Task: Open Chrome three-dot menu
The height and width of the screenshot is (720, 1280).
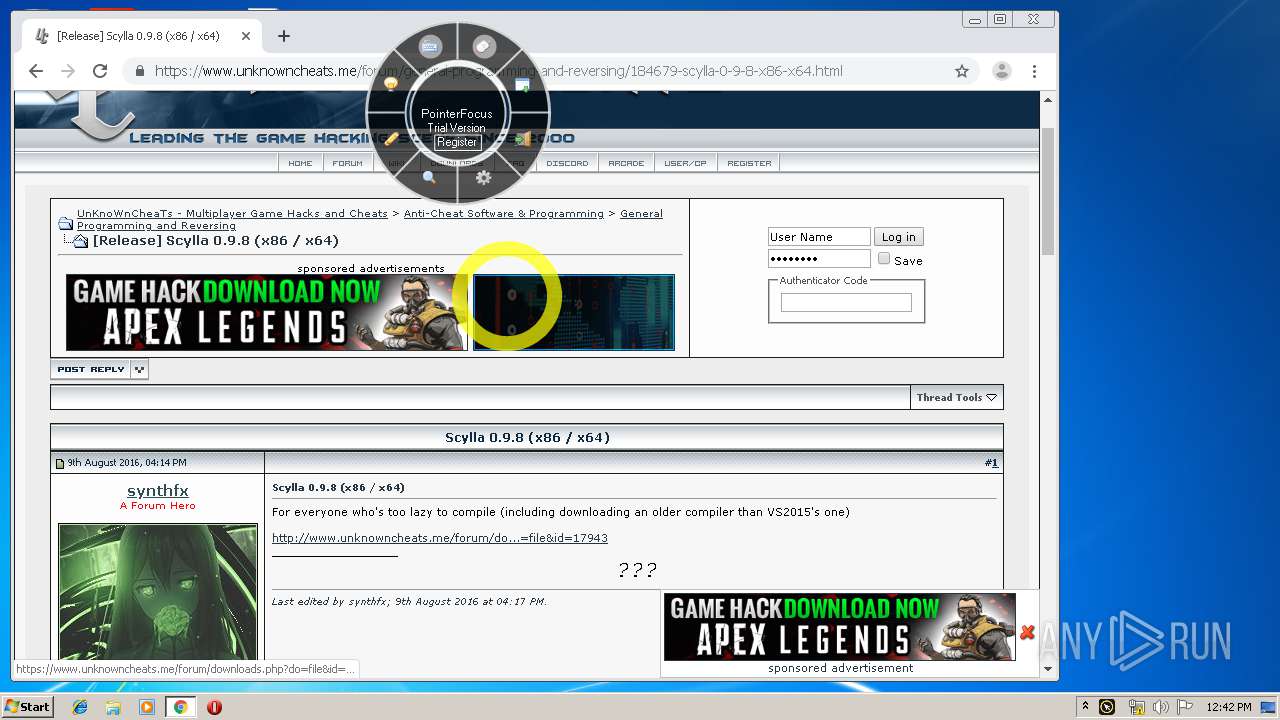Action: pyautogui.click(x=1035, y=71)
